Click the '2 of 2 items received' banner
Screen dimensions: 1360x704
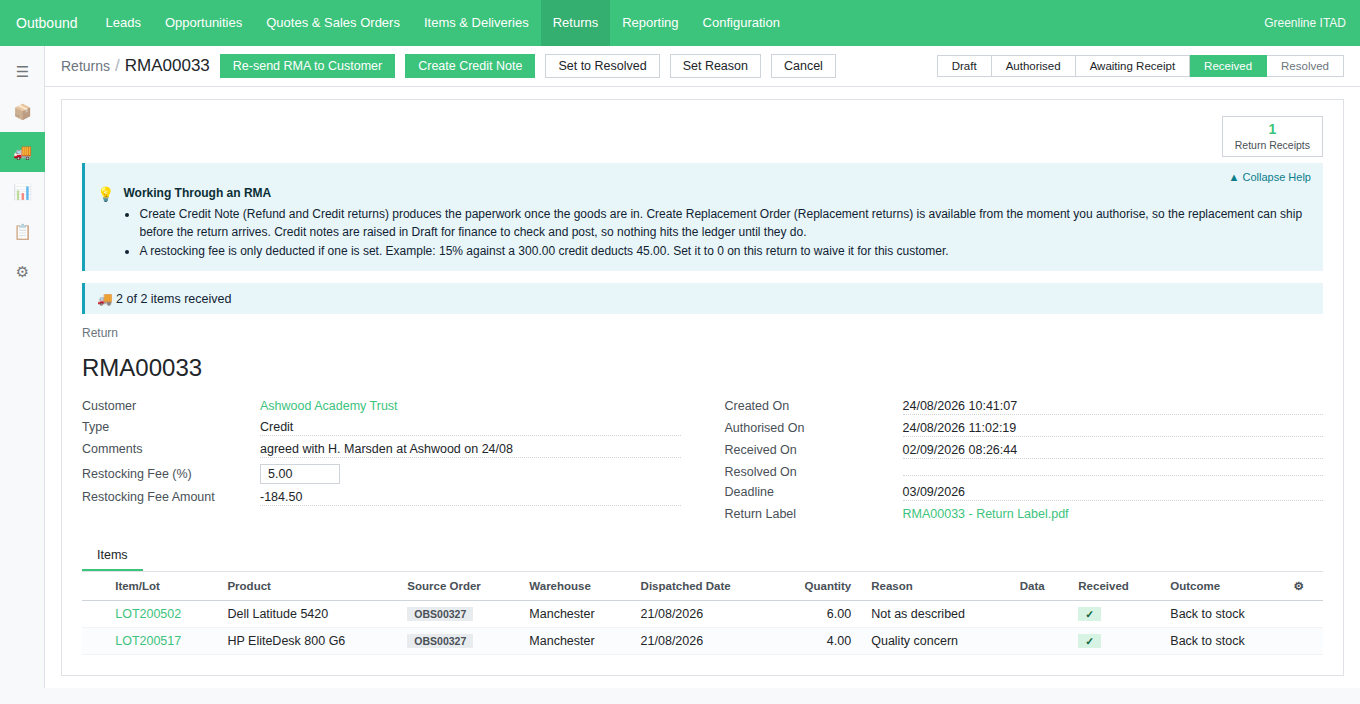click(702, 299)
